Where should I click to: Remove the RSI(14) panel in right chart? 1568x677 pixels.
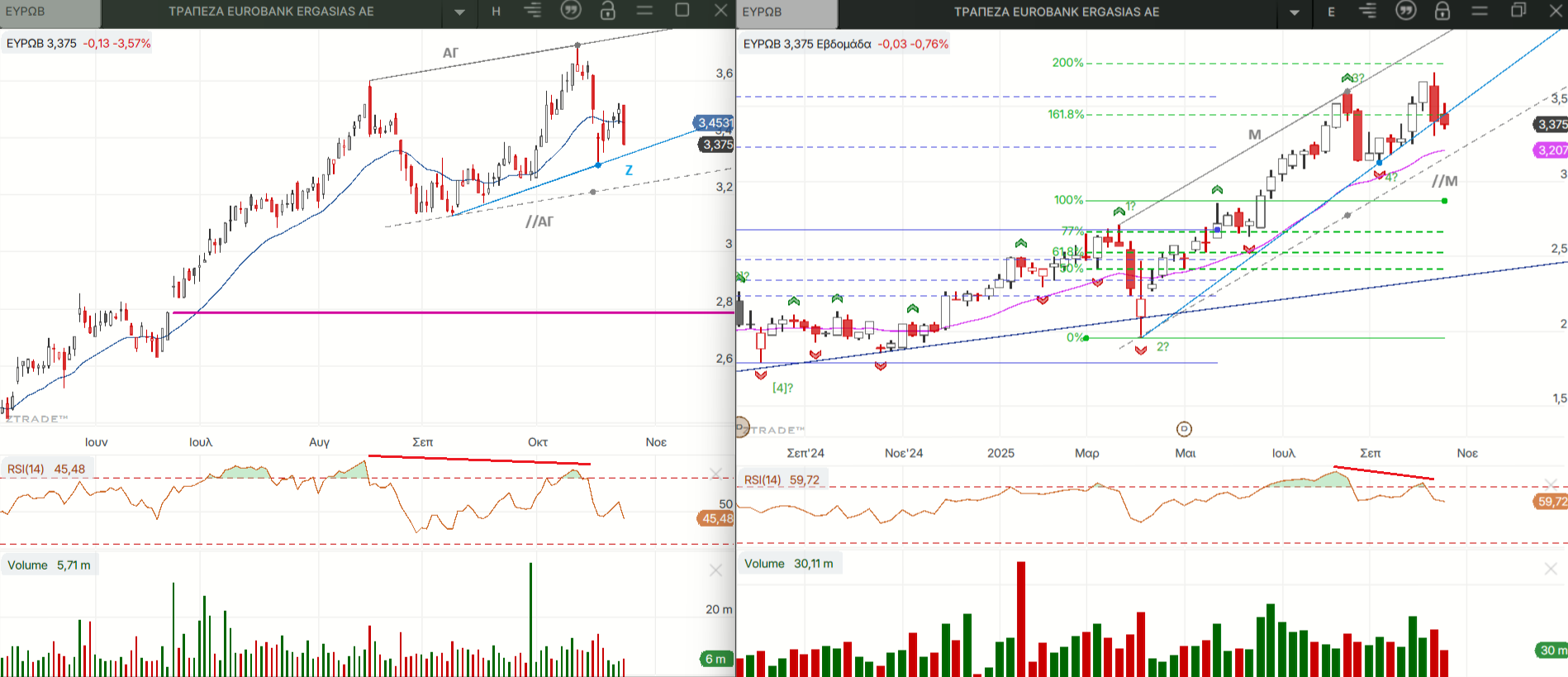(1551, 484)
